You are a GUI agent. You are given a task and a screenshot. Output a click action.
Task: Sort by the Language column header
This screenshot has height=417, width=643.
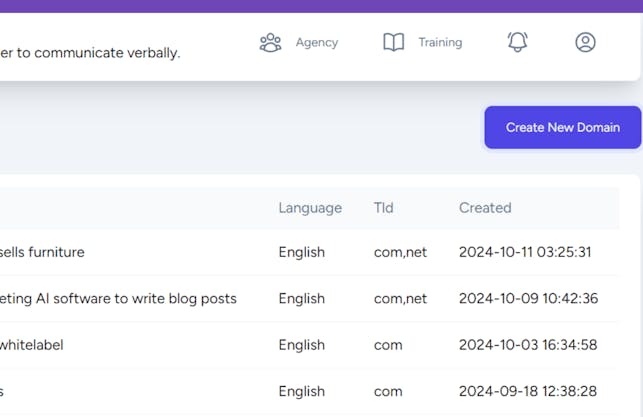pyautogui.click(x=310, y=208)
